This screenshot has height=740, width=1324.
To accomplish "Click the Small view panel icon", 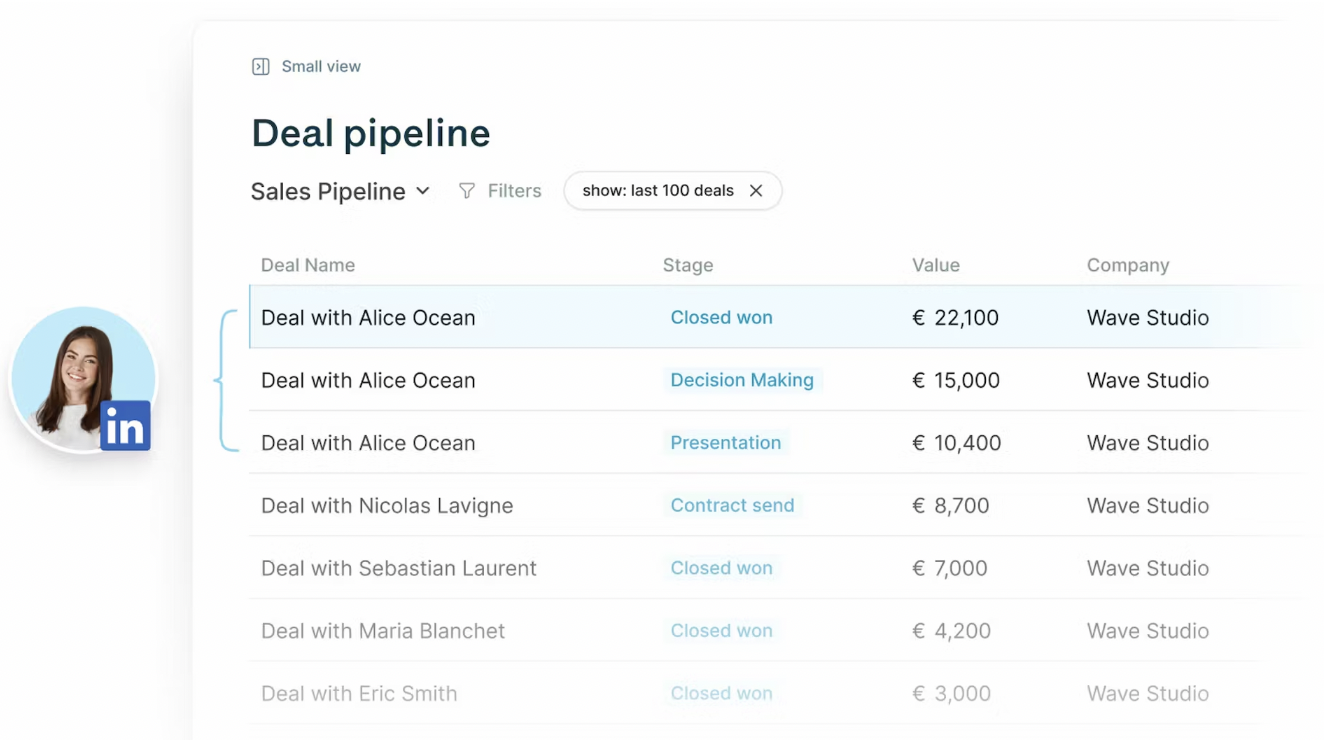I will 260,67.
